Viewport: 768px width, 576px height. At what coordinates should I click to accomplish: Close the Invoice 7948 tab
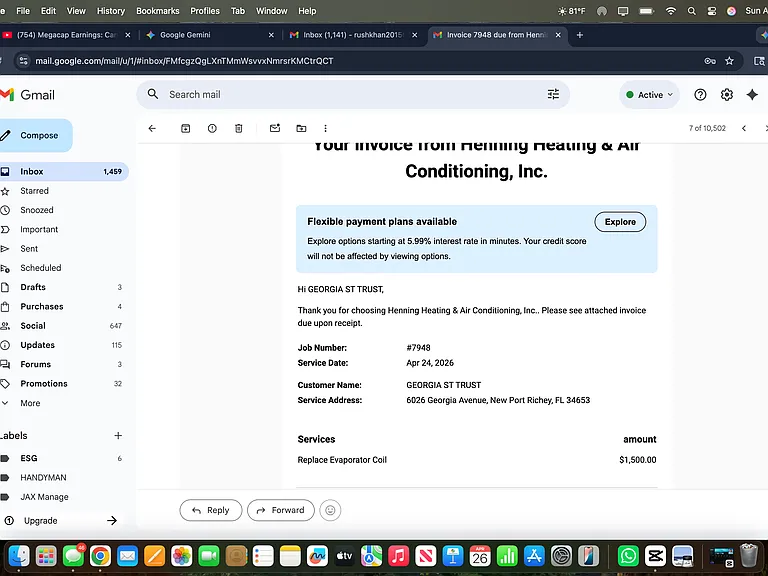(558, 35)
